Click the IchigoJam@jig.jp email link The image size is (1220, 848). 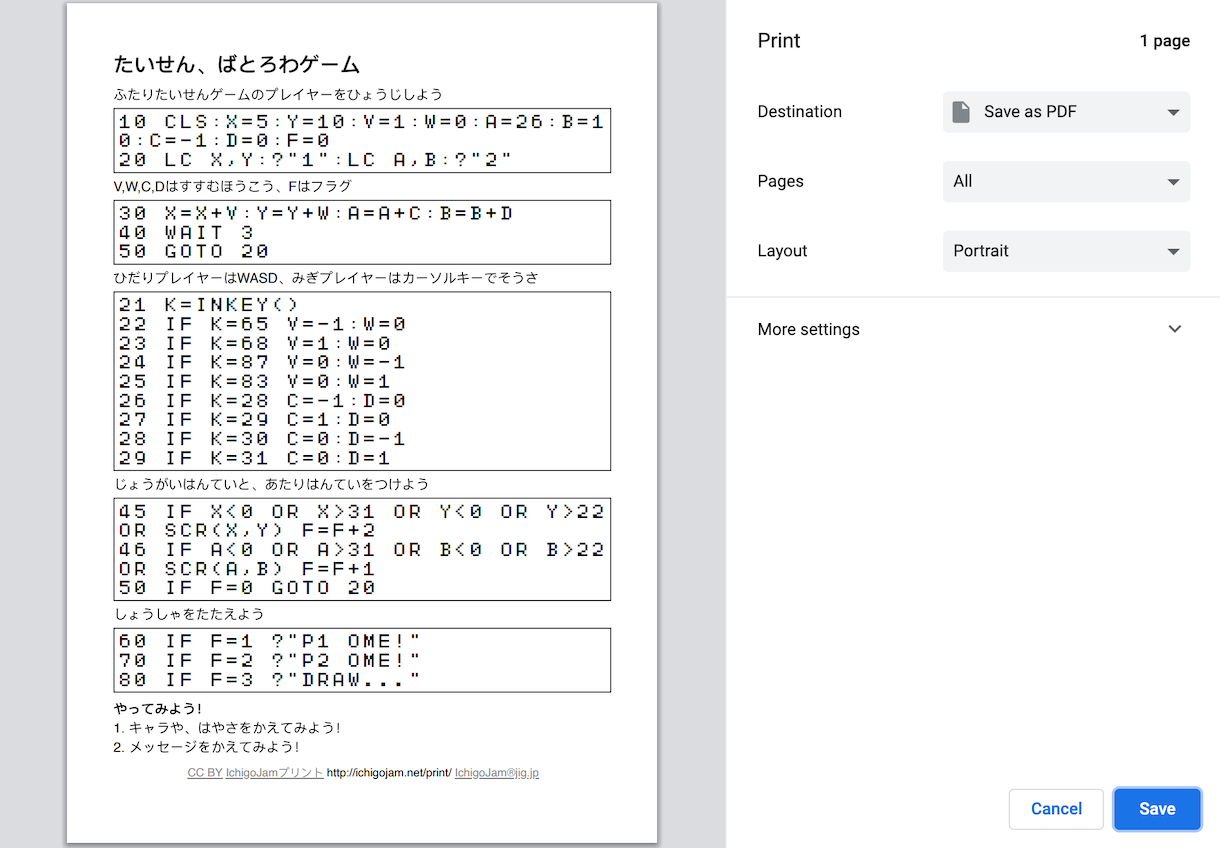click(496, 773)
